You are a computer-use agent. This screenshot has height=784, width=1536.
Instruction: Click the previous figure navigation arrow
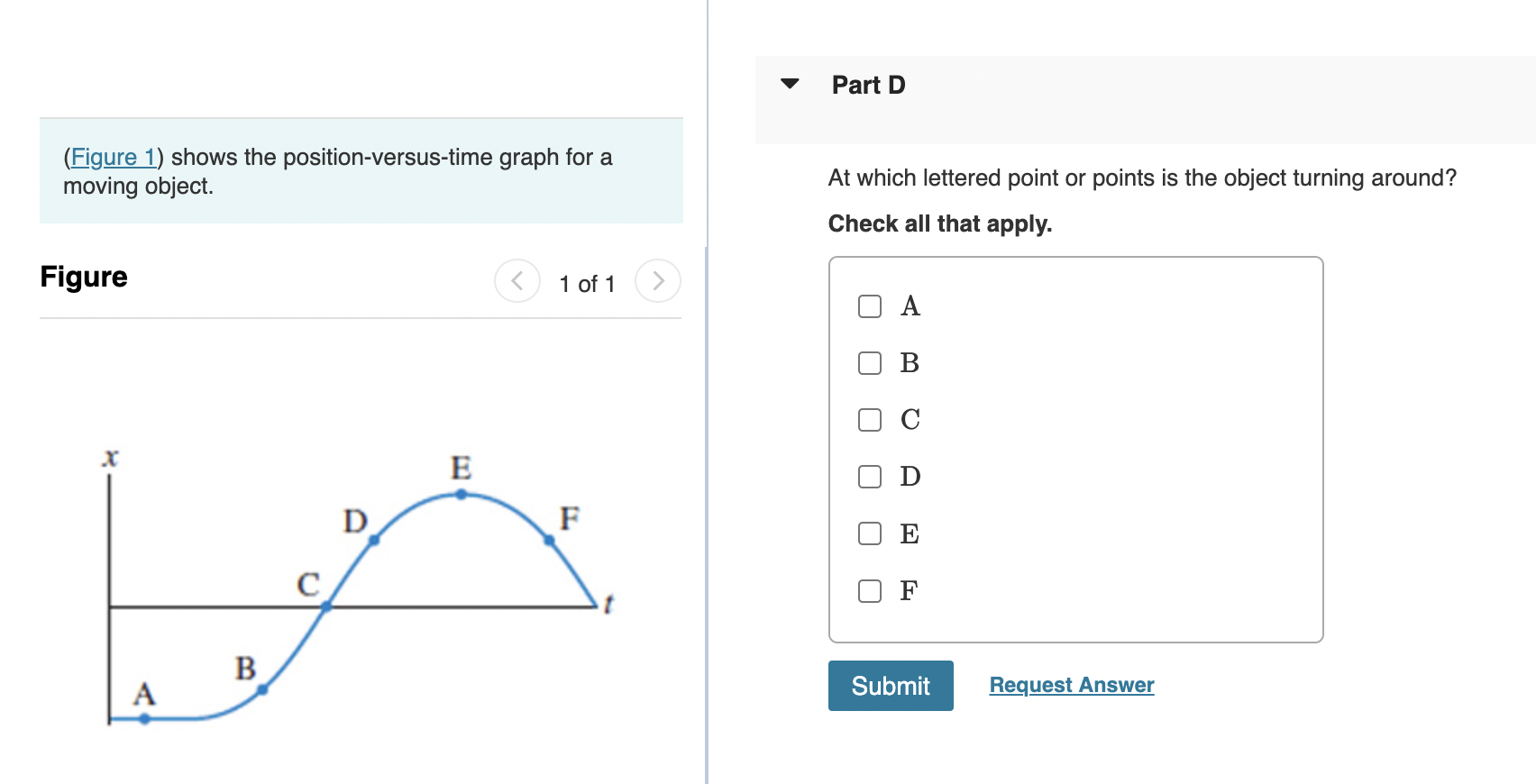click(517, 280)
